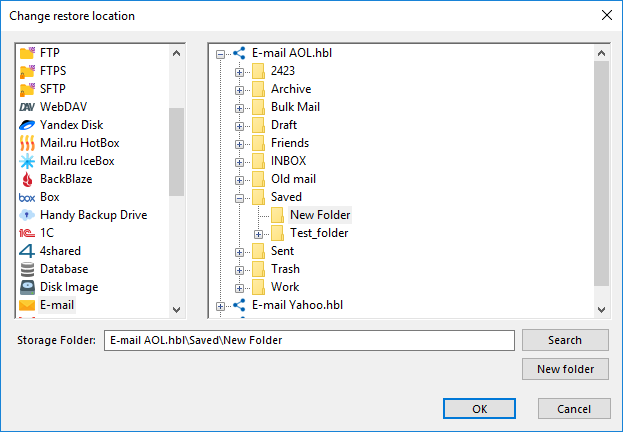Select the Test_folder tree item
Viewport: 623px width, 432px height.
[x=319, y=233]
